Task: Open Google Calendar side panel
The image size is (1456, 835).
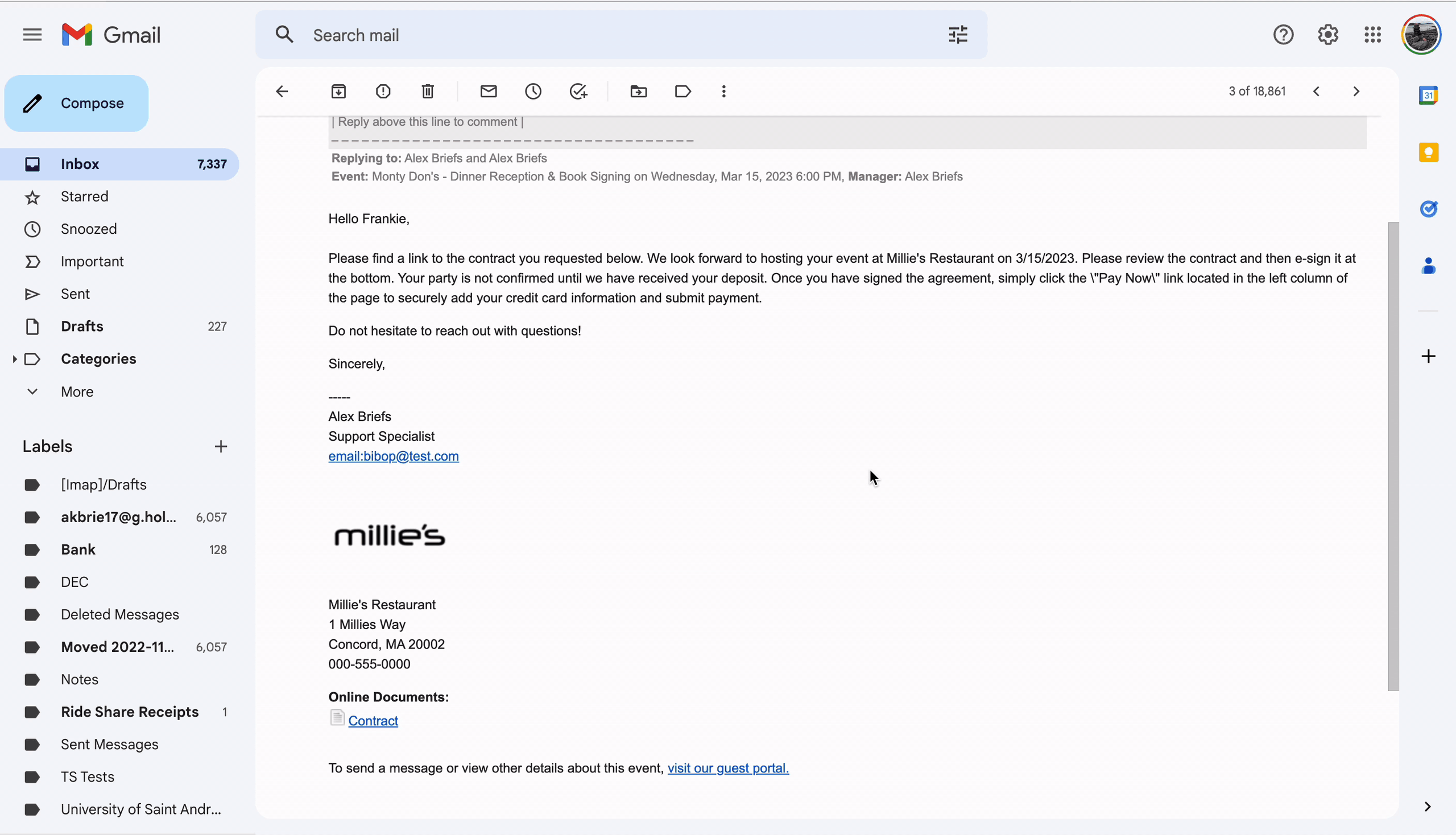Action: click(1428, 95)
